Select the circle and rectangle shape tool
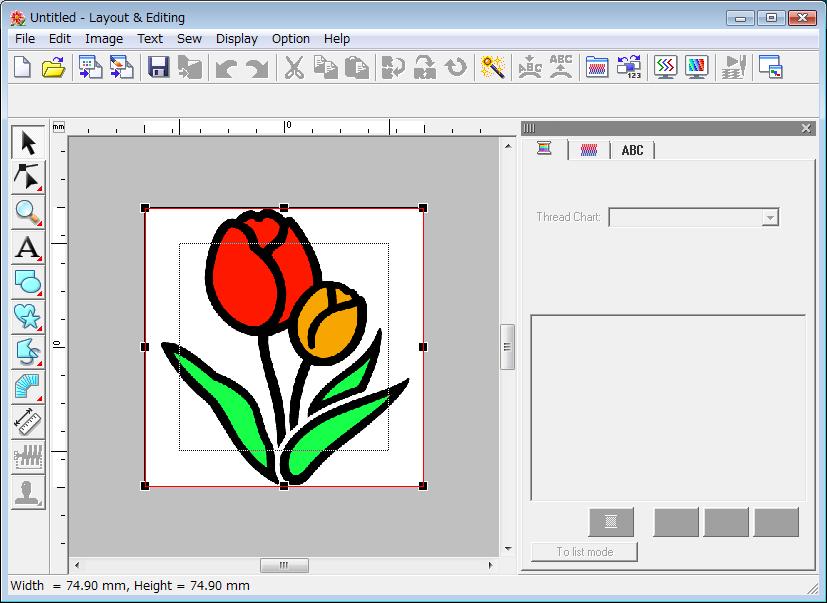Screen dimensions: 827x603 point(28,282)
